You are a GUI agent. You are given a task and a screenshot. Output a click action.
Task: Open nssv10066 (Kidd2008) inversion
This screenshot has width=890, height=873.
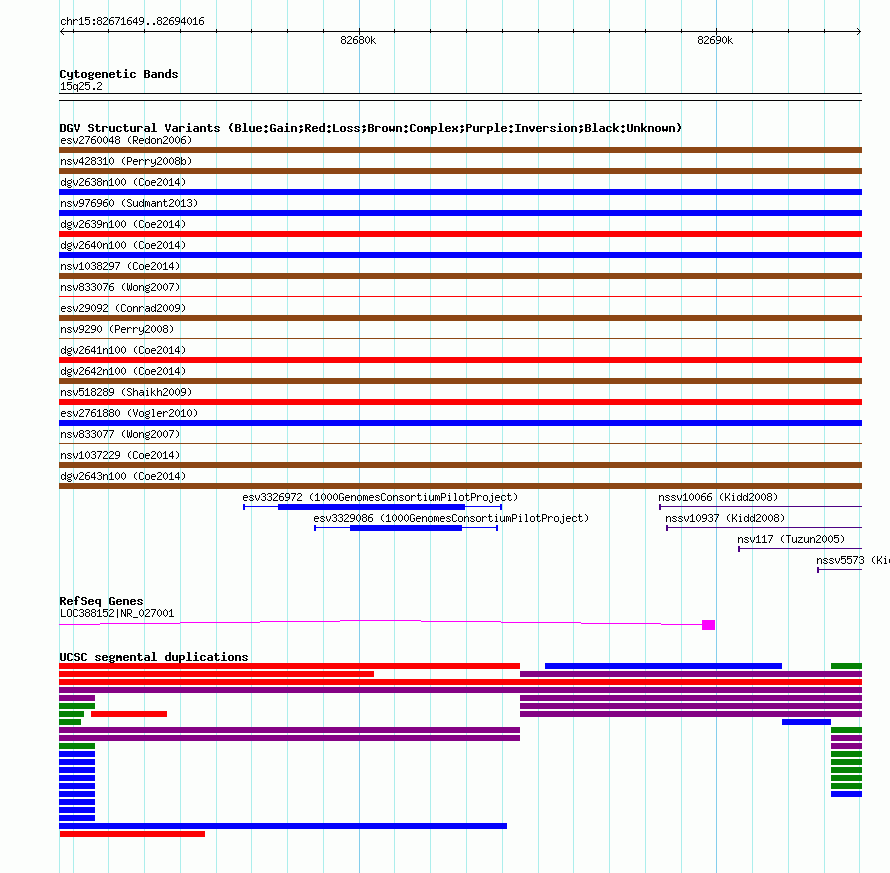[x=718, y=497]
